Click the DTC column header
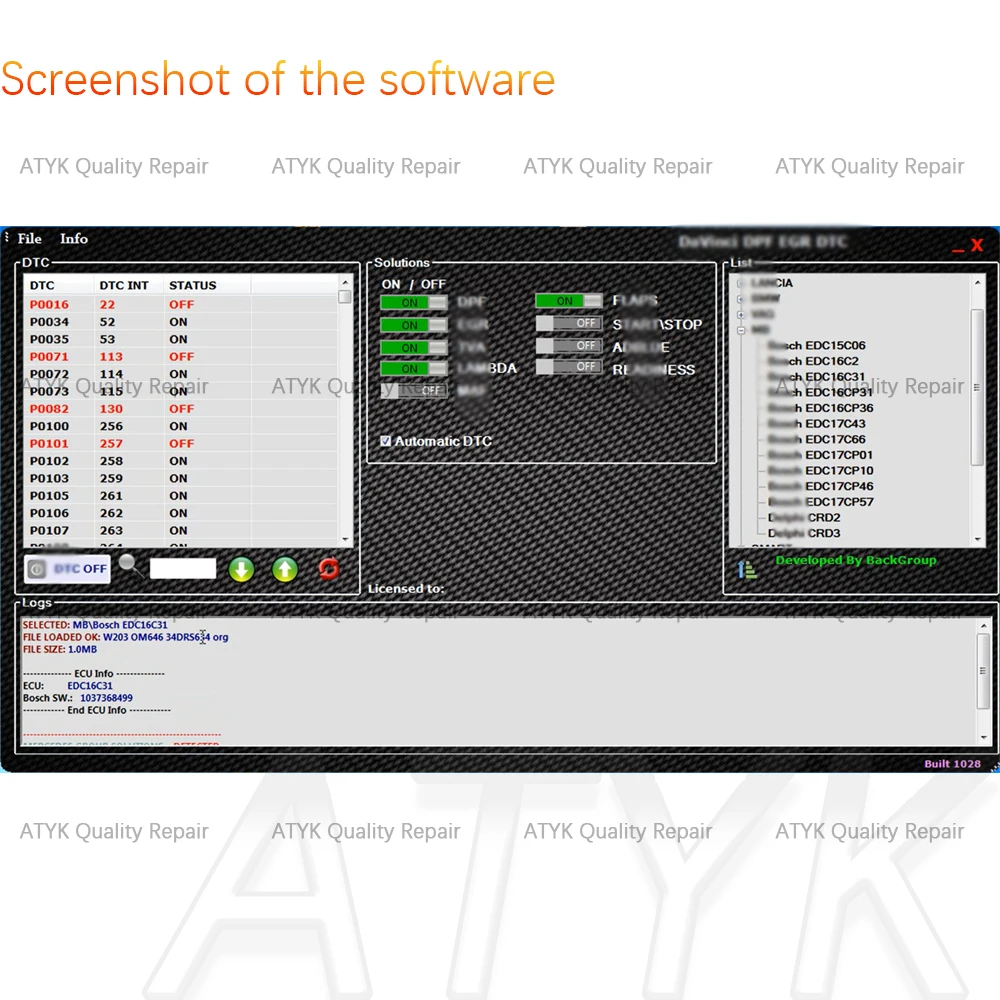The width and height of the screenshot is (1000, 1000). click(x=59, y=285)
